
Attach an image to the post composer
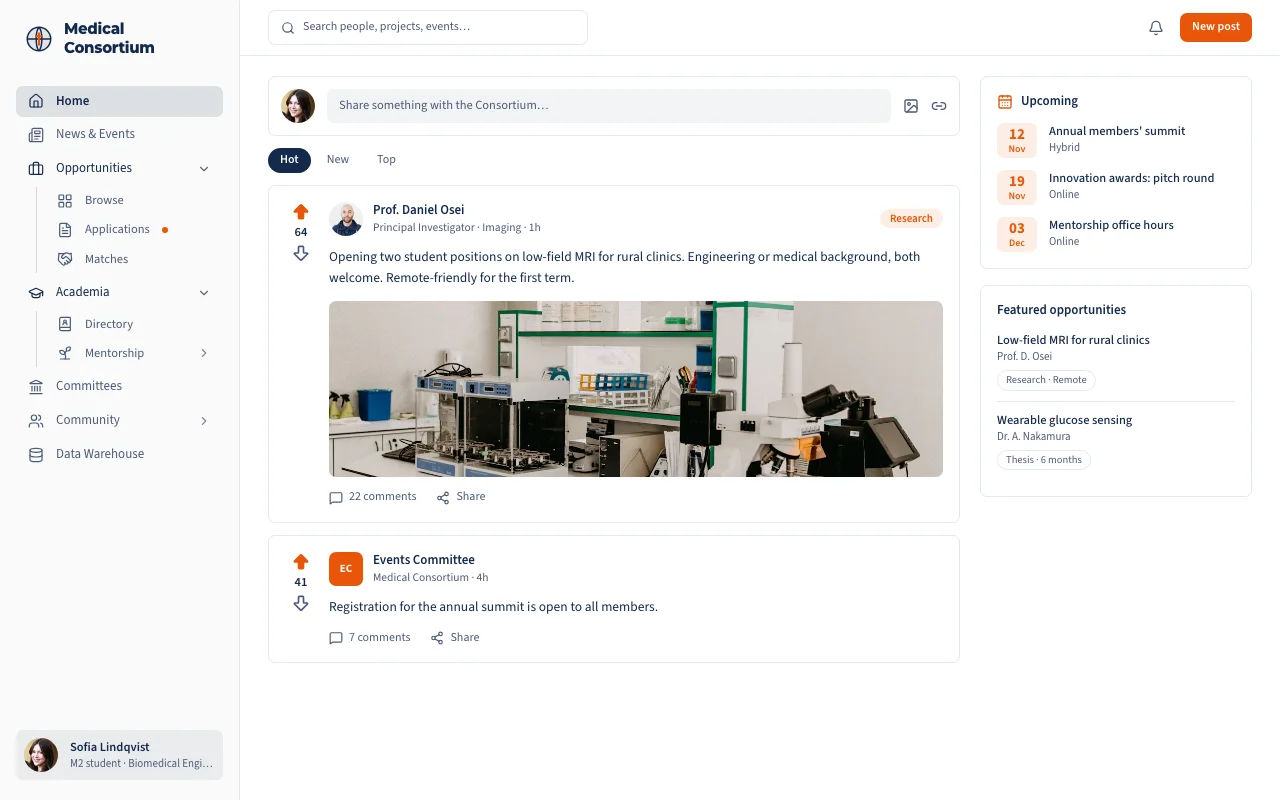click(x=911, y=106)
